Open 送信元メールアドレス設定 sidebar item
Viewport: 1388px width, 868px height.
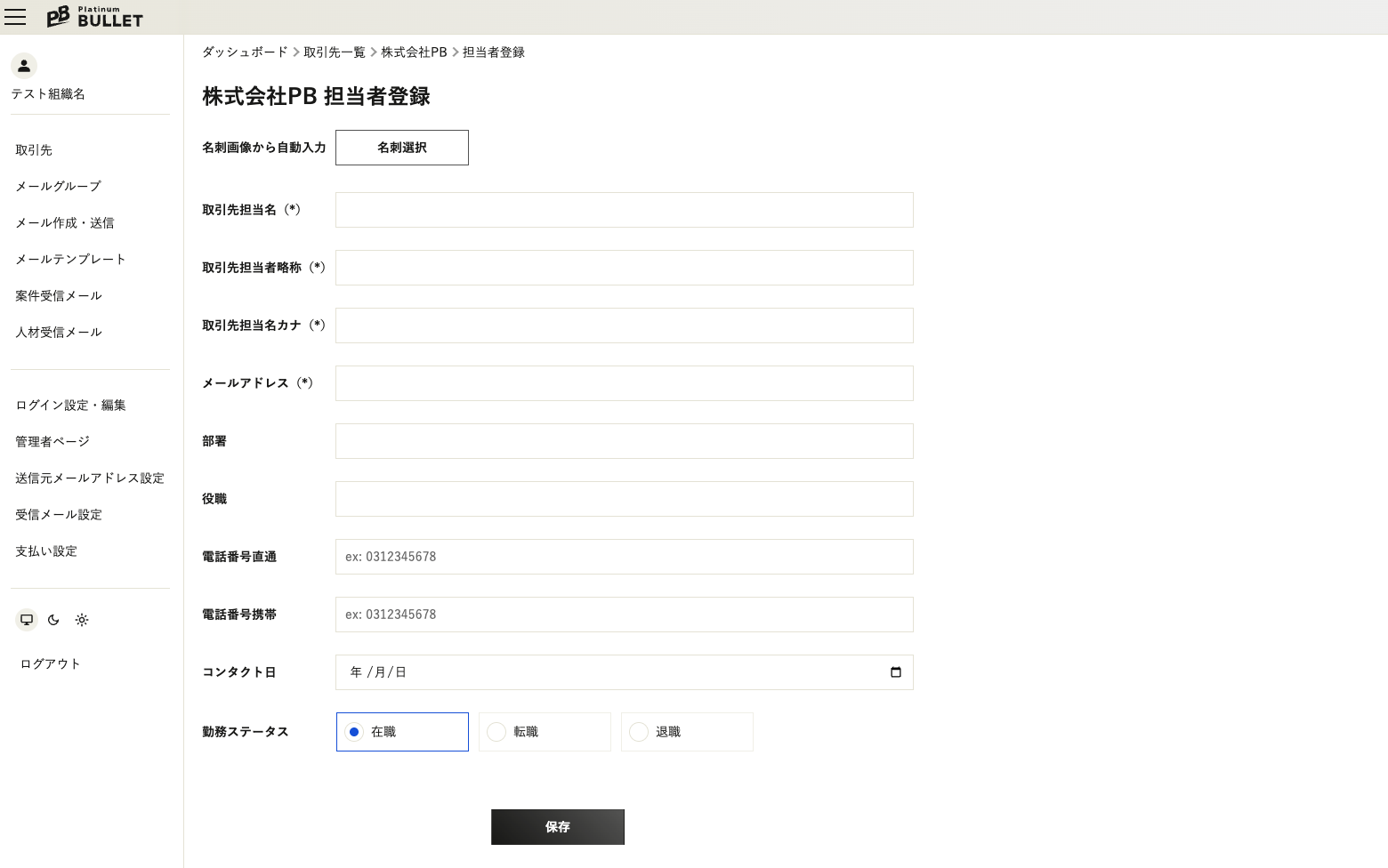[x=90, y=478]
